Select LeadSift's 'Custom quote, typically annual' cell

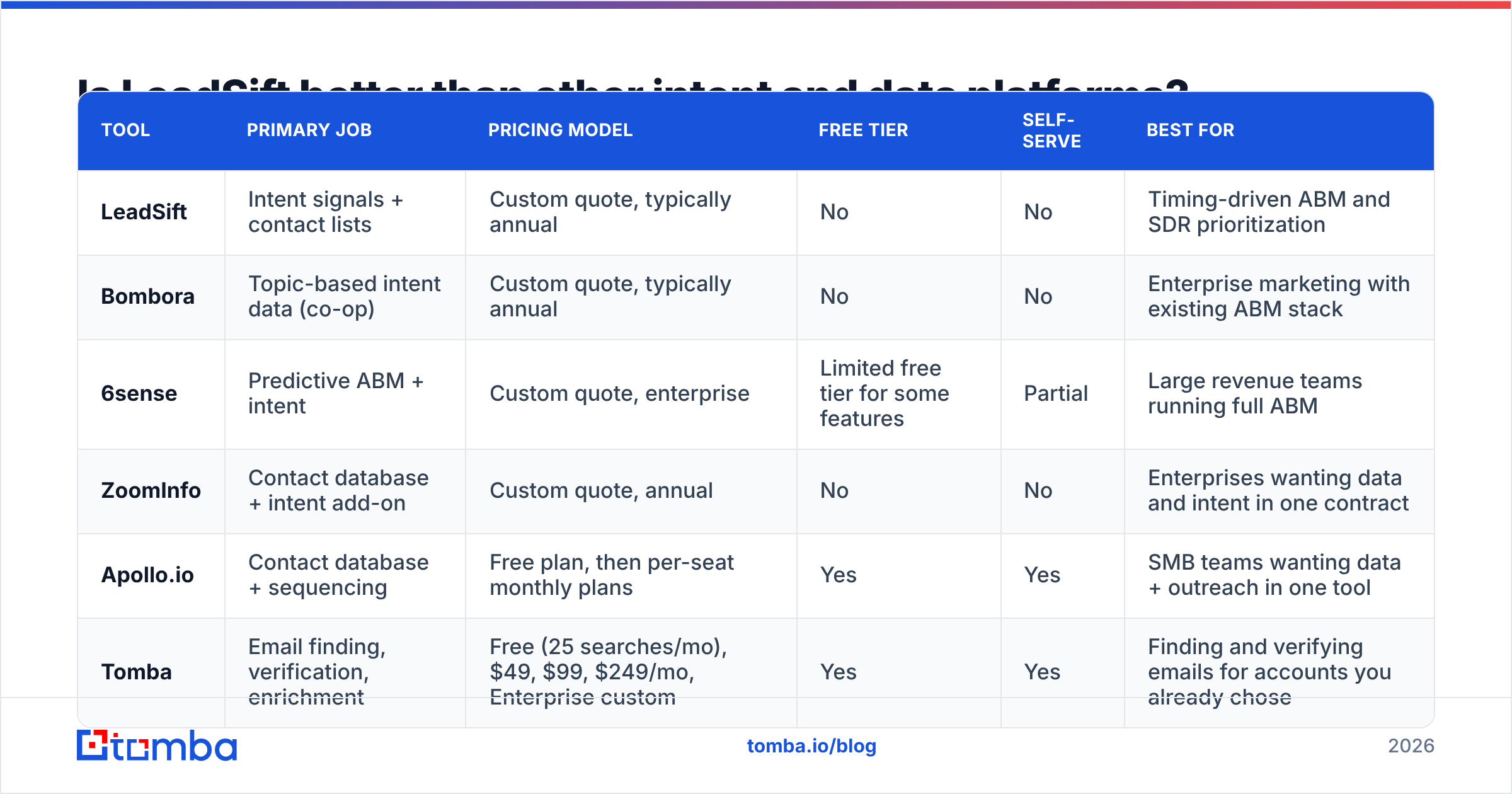pyautogui.click(x=631, y=212)
